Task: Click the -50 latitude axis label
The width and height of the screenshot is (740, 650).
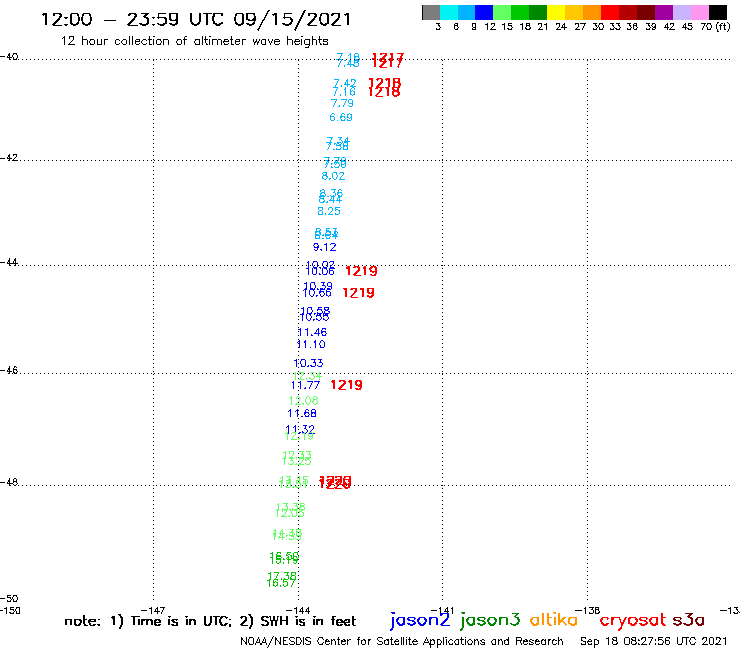Action: coord(9,599)
